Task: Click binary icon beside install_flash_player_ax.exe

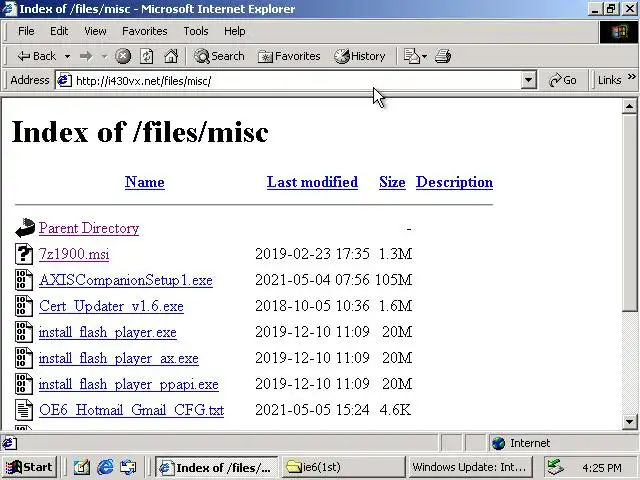Action: 24,358
